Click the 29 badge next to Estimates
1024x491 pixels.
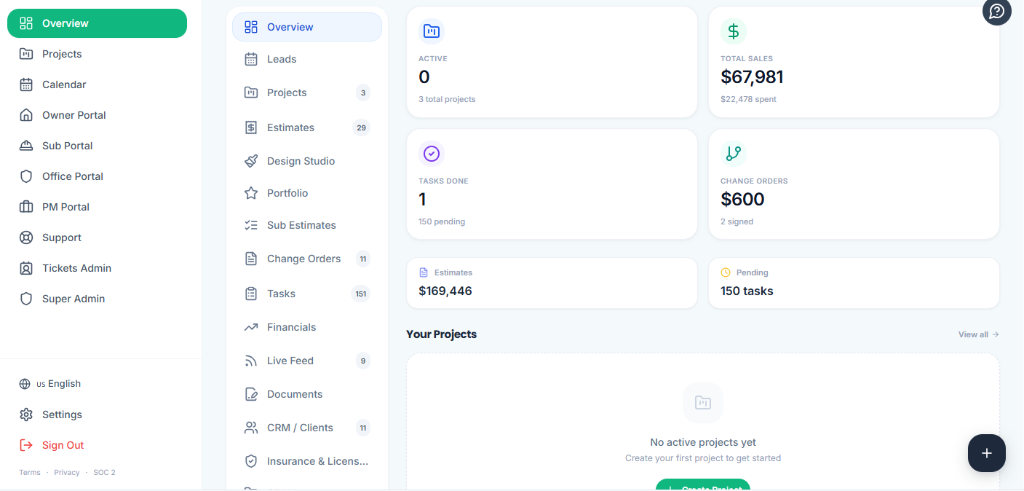[361, 127]
